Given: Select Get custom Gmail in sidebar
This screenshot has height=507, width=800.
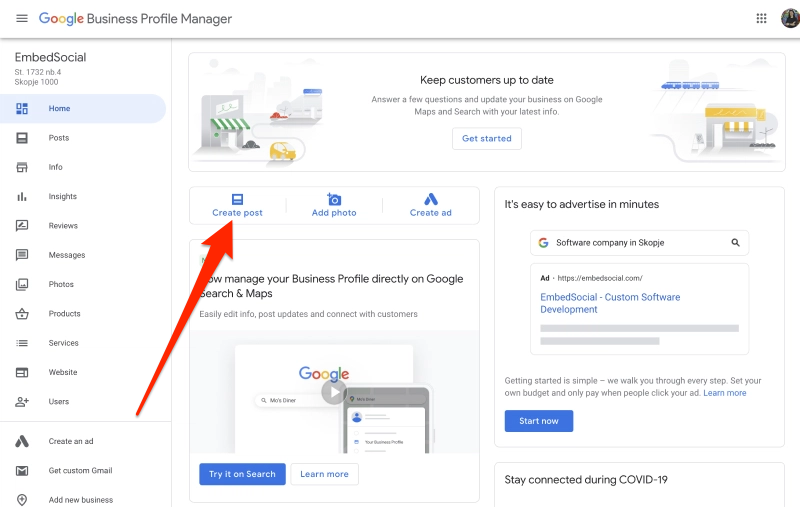Looking at the screenshot, I should [x=83, y=471].
